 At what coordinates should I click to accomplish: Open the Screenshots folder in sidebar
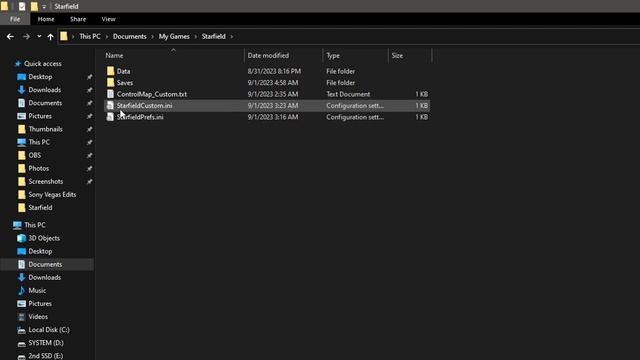tap(46, 181)
